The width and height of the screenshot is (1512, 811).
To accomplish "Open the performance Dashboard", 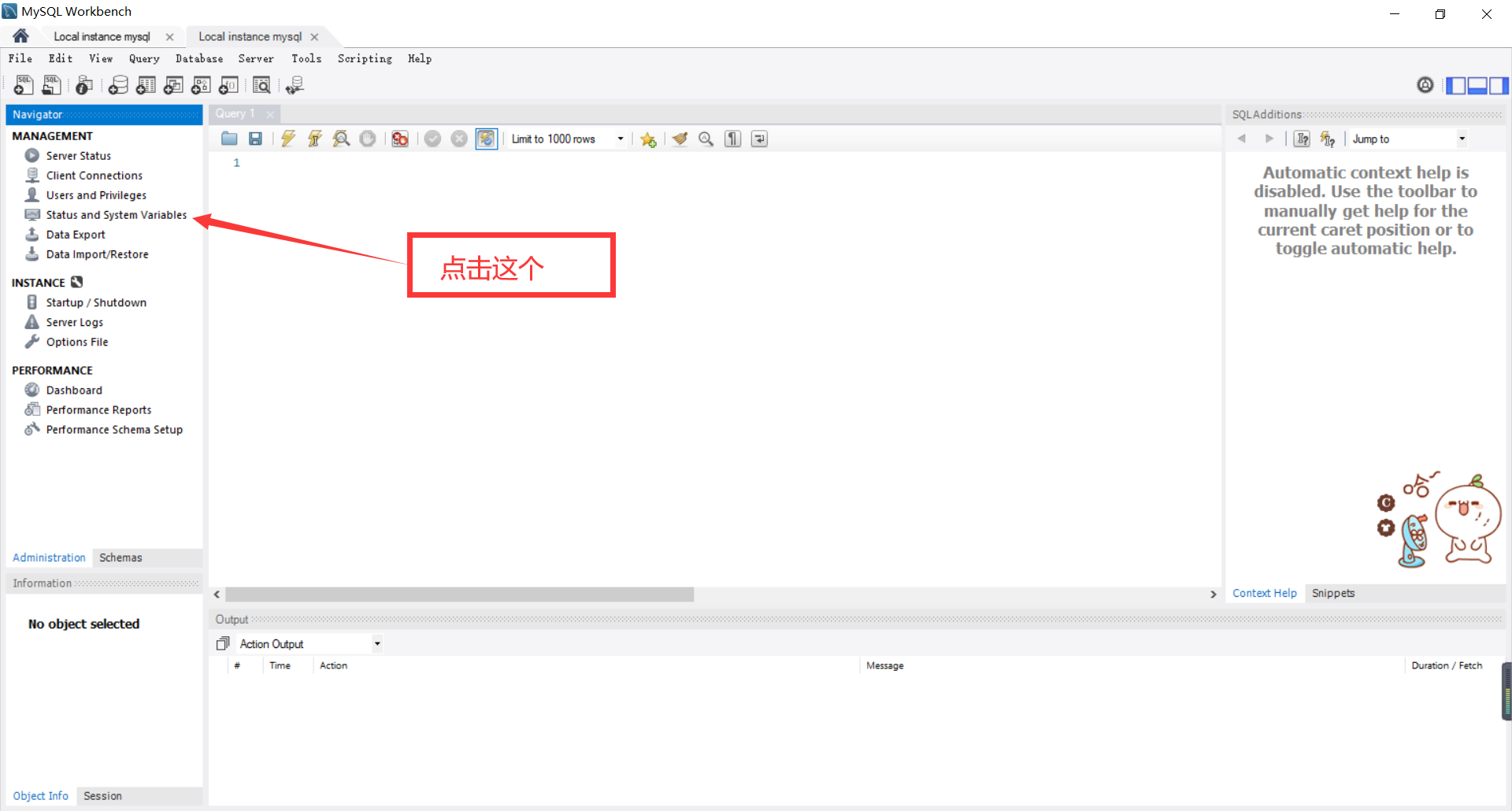I will pos(73,390).
